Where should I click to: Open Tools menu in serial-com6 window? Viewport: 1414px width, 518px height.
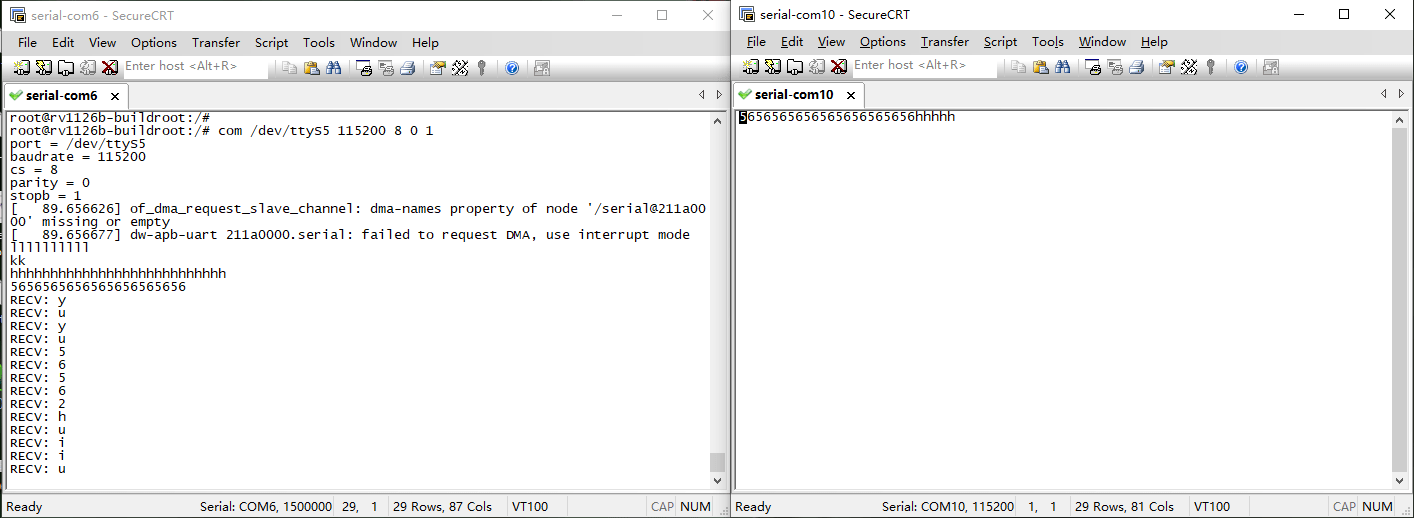[319, 42]
